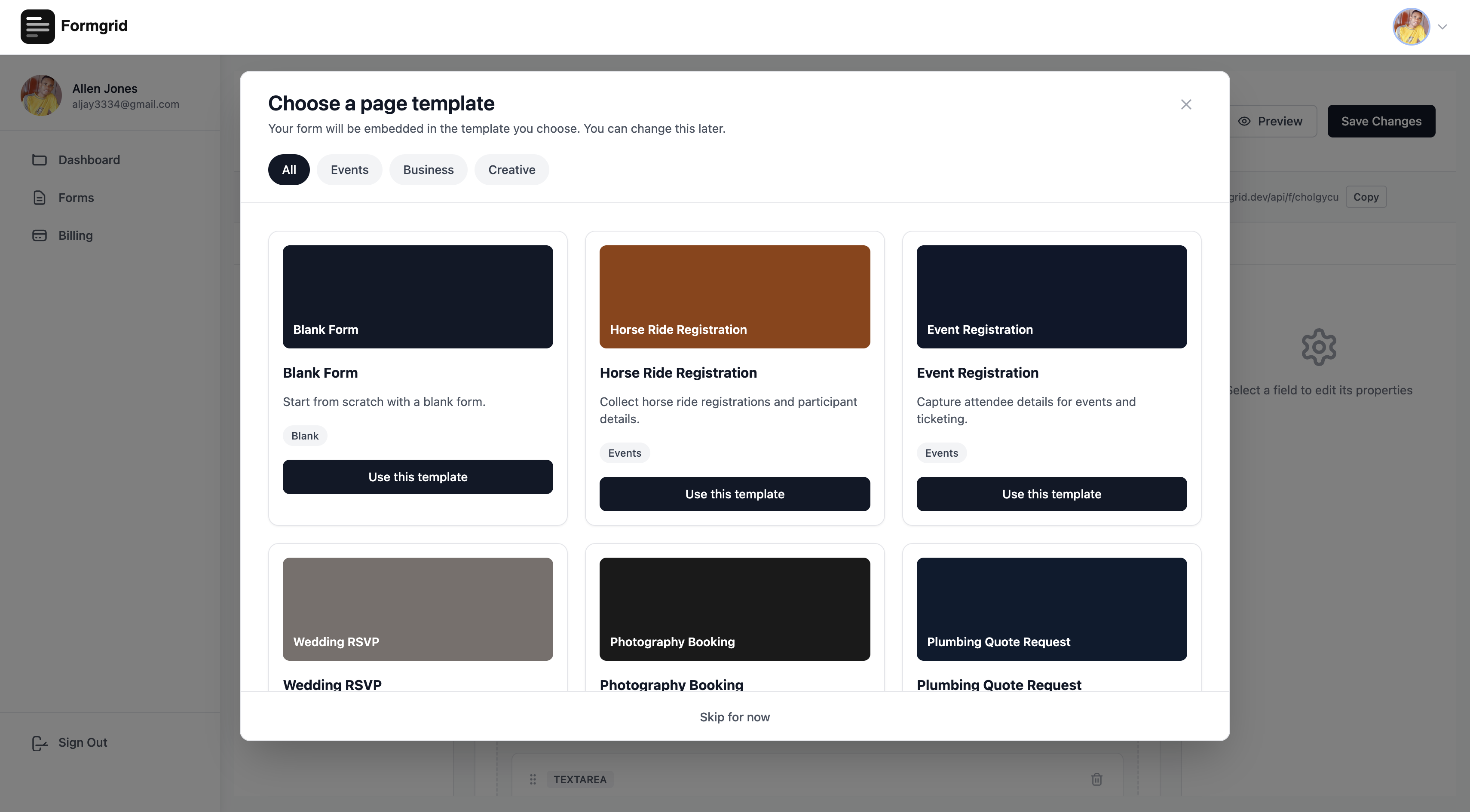
Task: Click the trash icon on TEXTAREA field
Action: pyautogui.click(x=1096, y=779)
